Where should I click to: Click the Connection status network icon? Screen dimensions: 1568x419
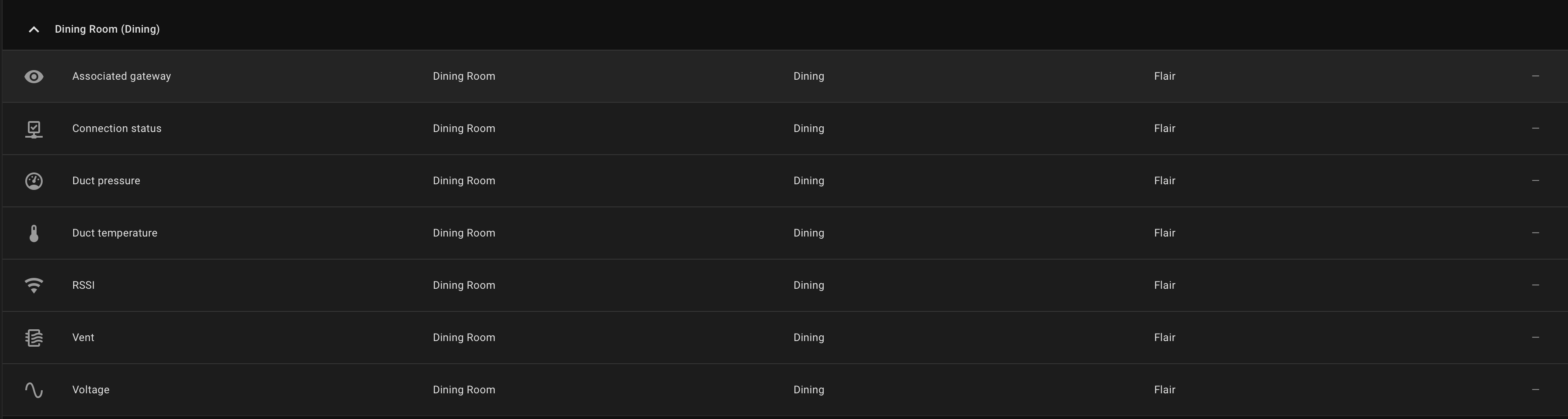34,129
